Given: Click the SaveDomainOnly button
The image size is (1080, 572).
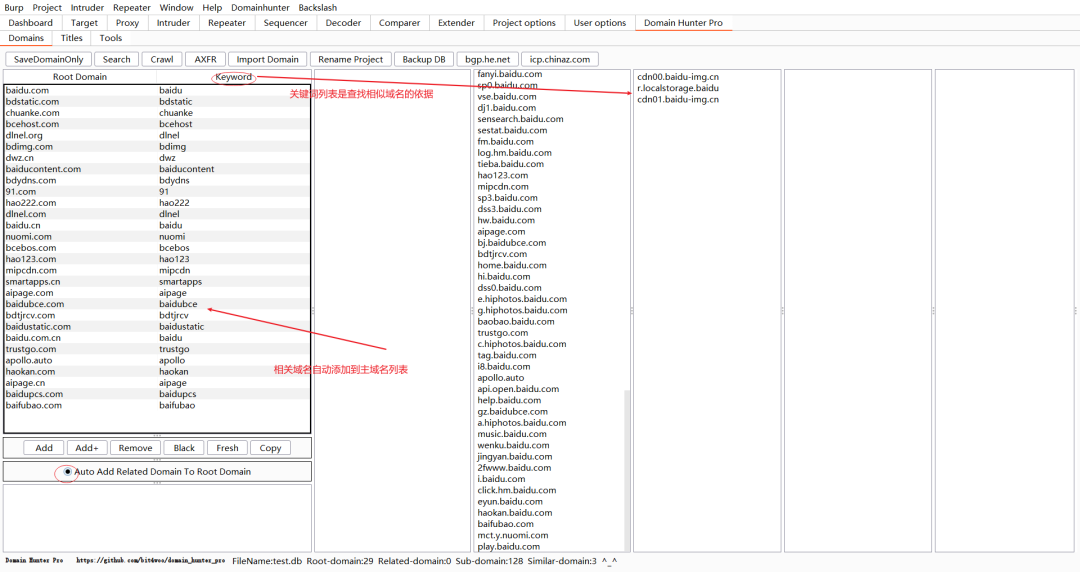Looking at the screenshot, I should (x=48, y=59).
